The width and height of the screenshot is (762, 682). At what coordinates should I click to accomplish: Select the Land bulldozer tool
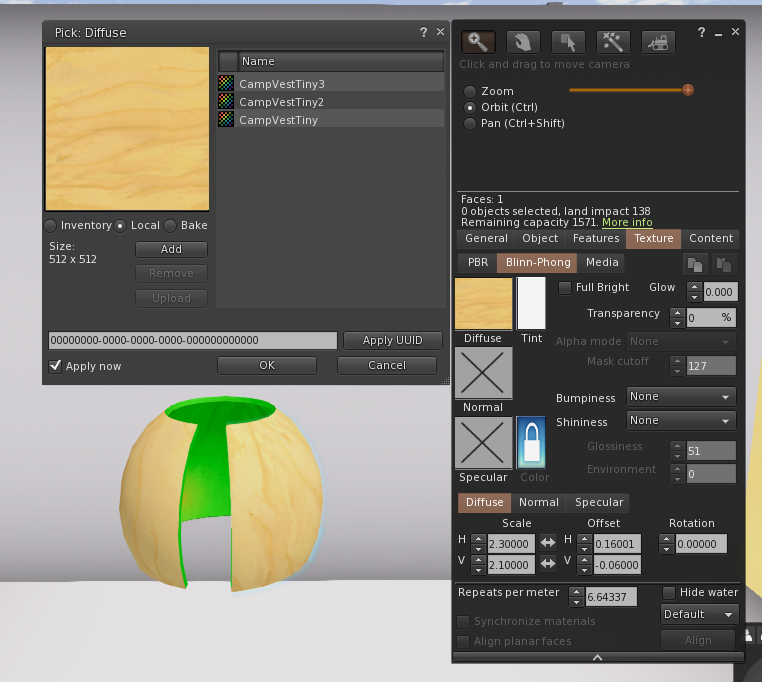pos(657,42)
